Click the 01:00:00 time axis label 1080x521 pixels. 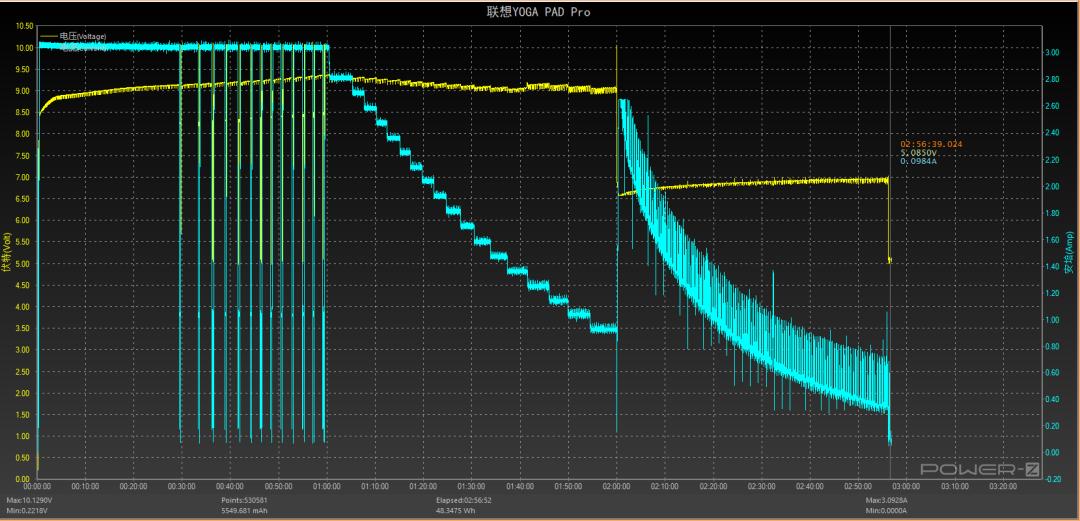(327, 487)
